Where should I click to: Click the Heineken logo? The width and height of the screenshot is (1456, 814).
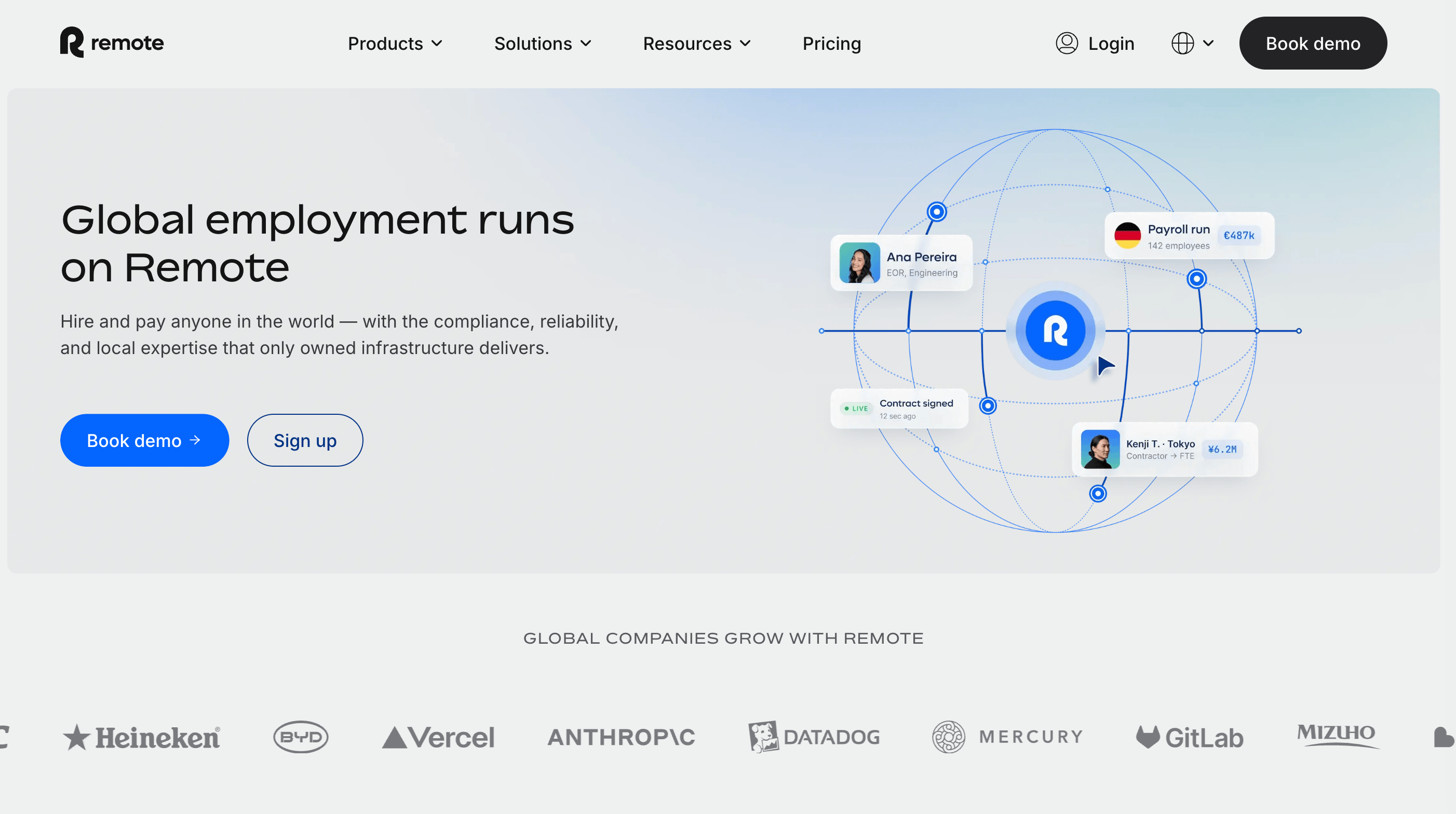[141, 737]
